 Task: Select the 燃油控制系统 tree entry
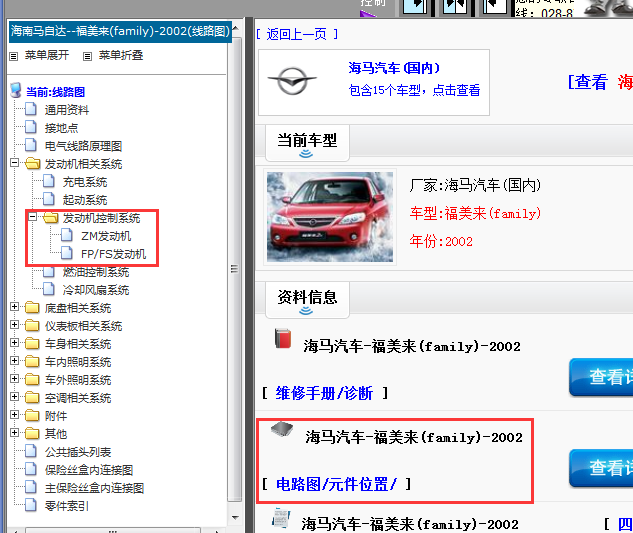(96, 272)
